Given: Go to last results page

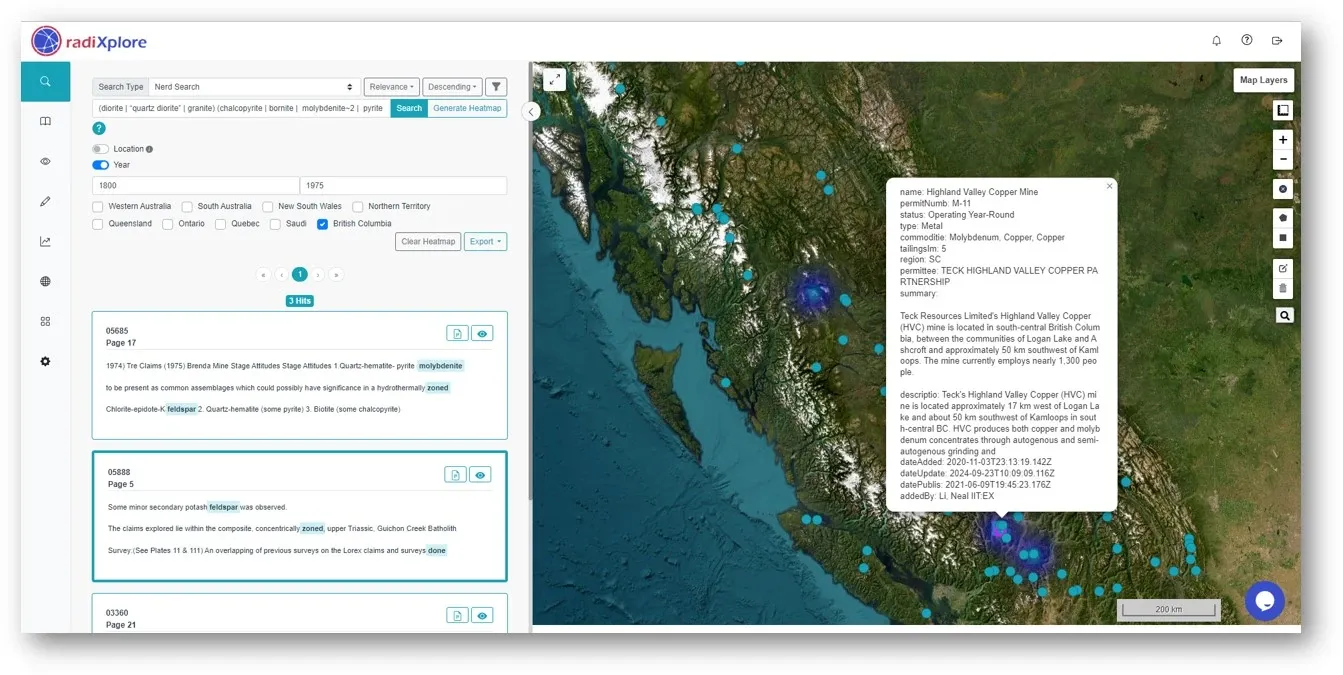Looking at the screenshot, I should (x=336, y=274).
